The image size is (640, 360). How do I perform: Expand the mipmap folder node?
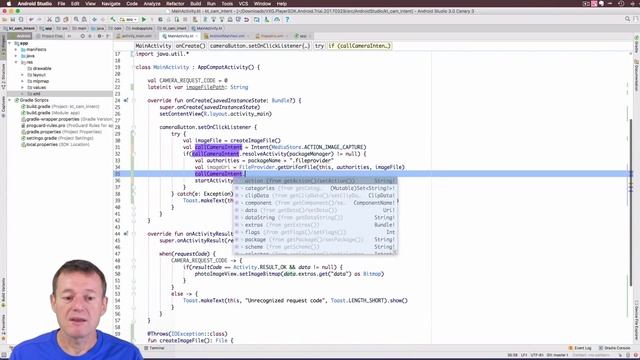click(x=22, y=81)
